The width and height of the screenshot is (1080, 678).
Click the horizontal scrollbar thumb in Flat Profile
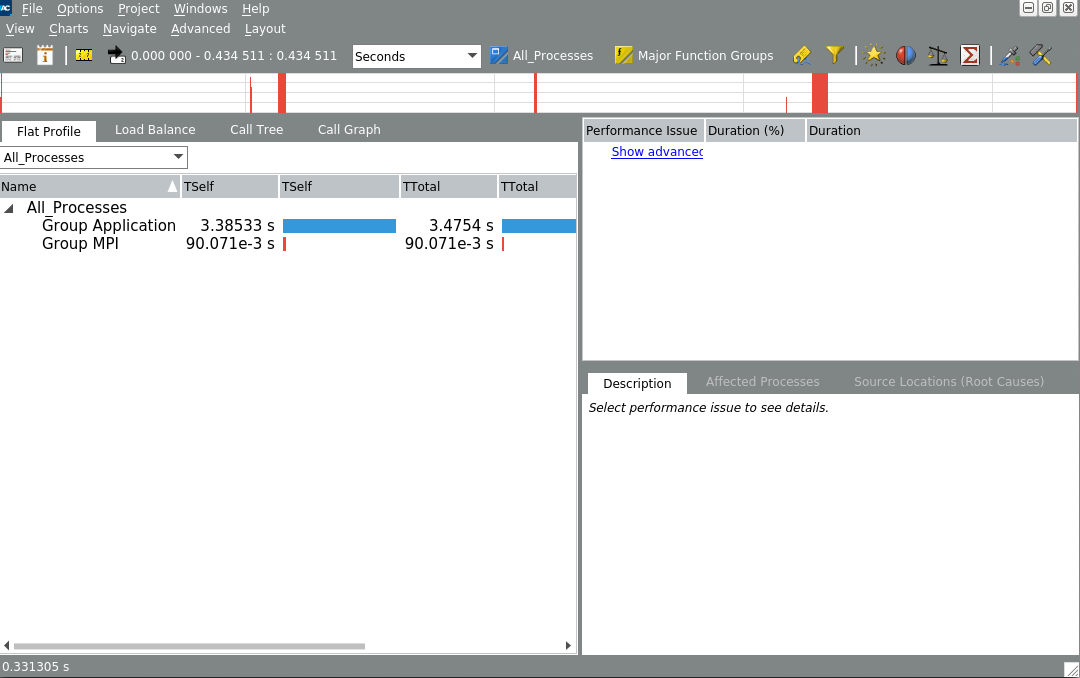click(x=189, y=646)
